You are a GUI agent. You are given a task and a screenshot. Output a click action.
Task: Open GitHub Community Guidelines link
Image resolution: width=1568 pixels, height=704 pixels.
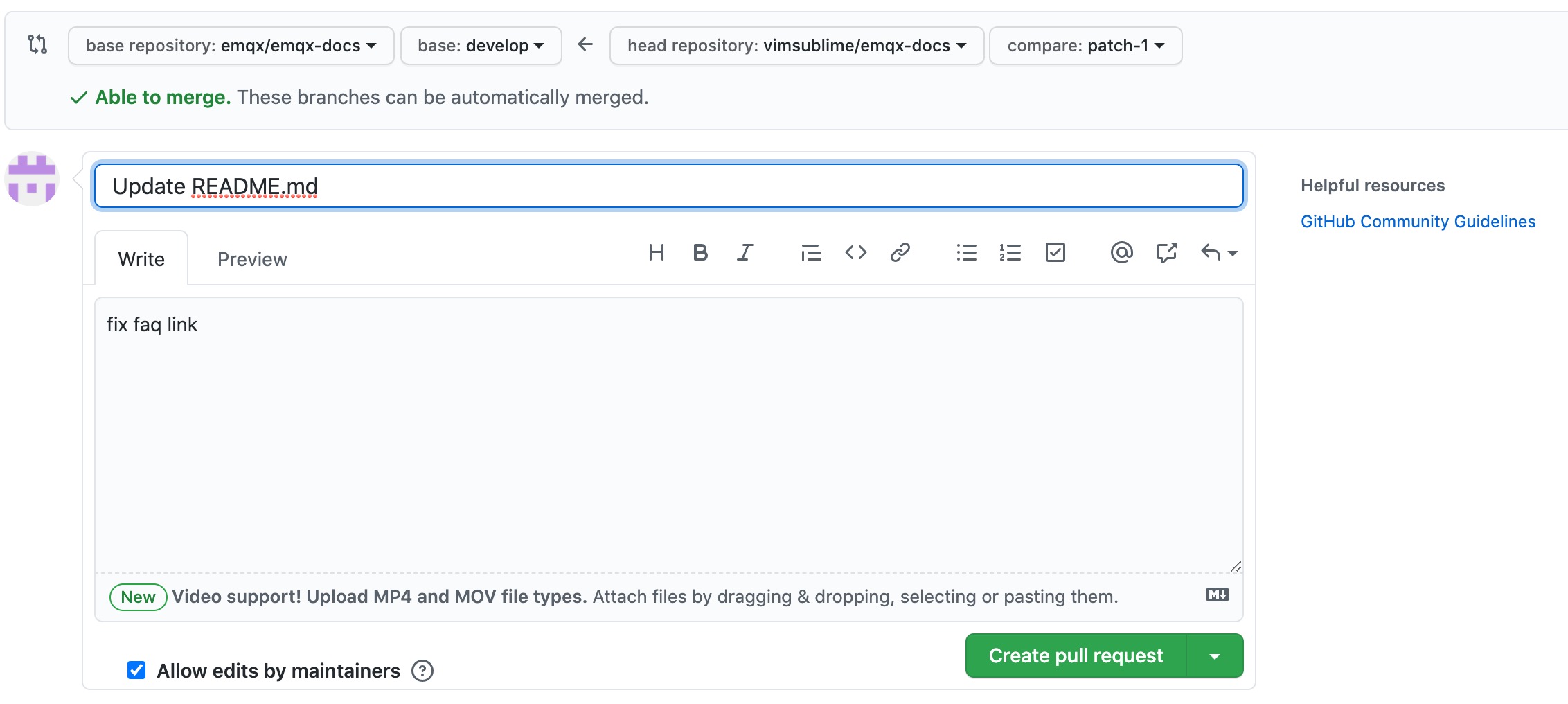(1418, 222)
